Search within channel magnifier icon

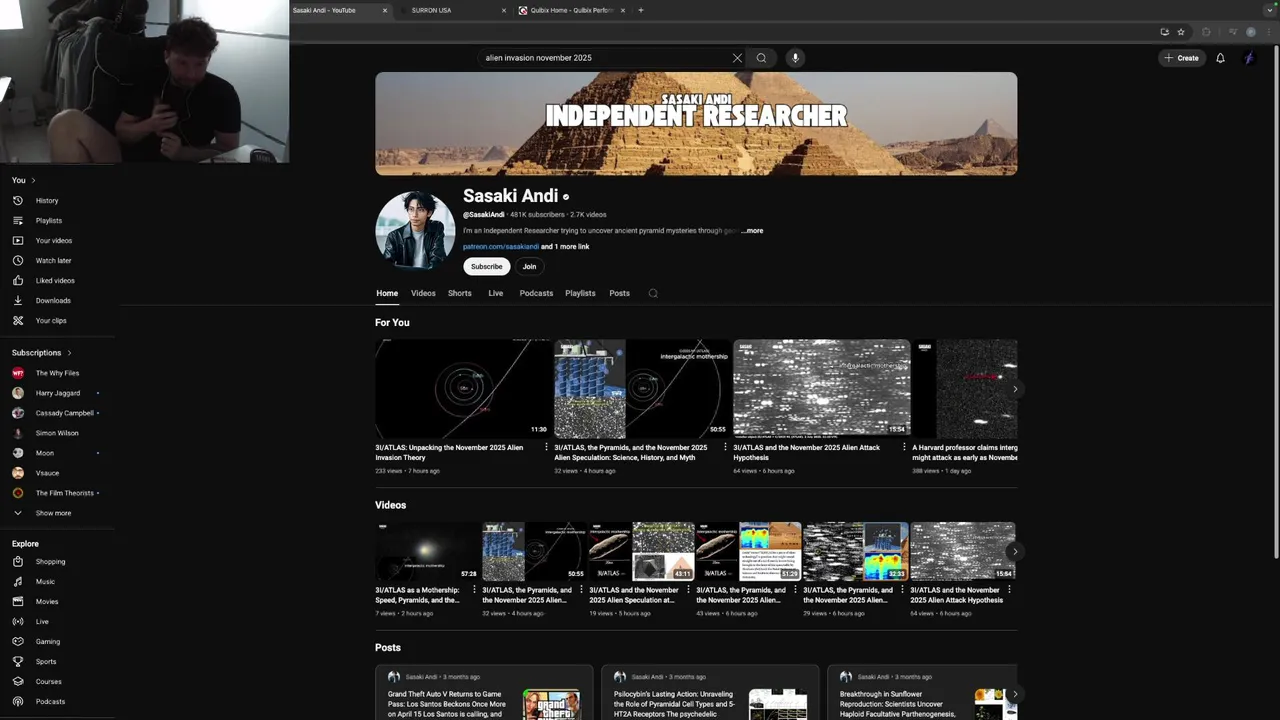tap(653, 293)
